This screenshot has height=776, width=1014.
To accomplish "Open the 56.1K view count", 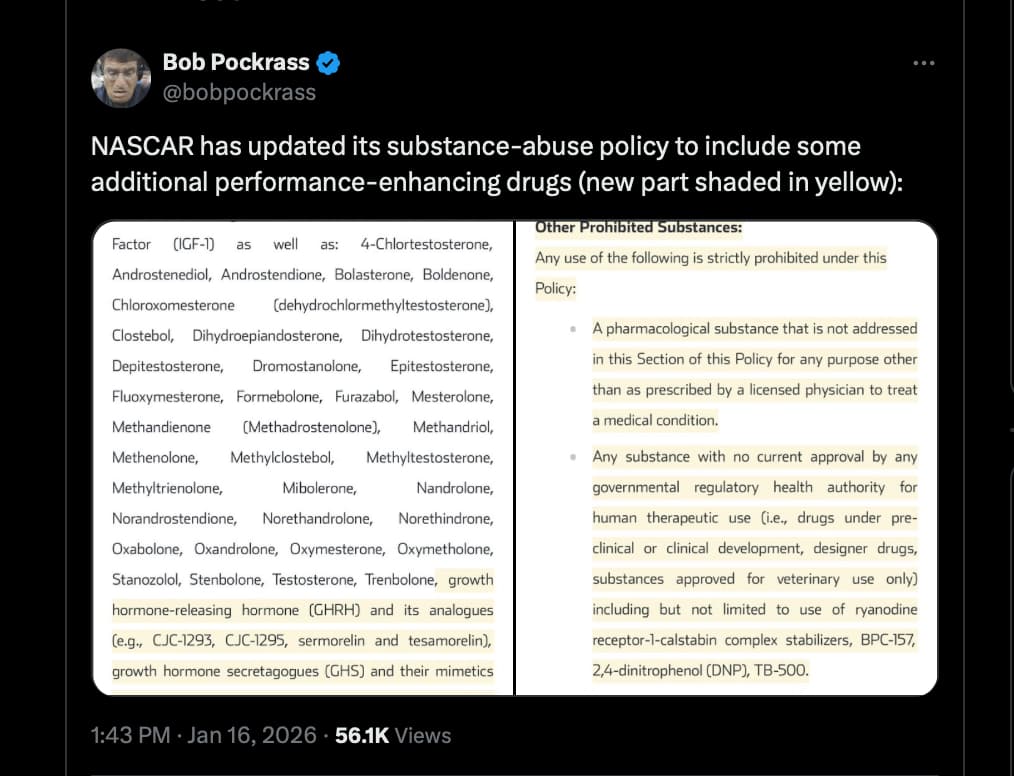I will click(361, 735).
